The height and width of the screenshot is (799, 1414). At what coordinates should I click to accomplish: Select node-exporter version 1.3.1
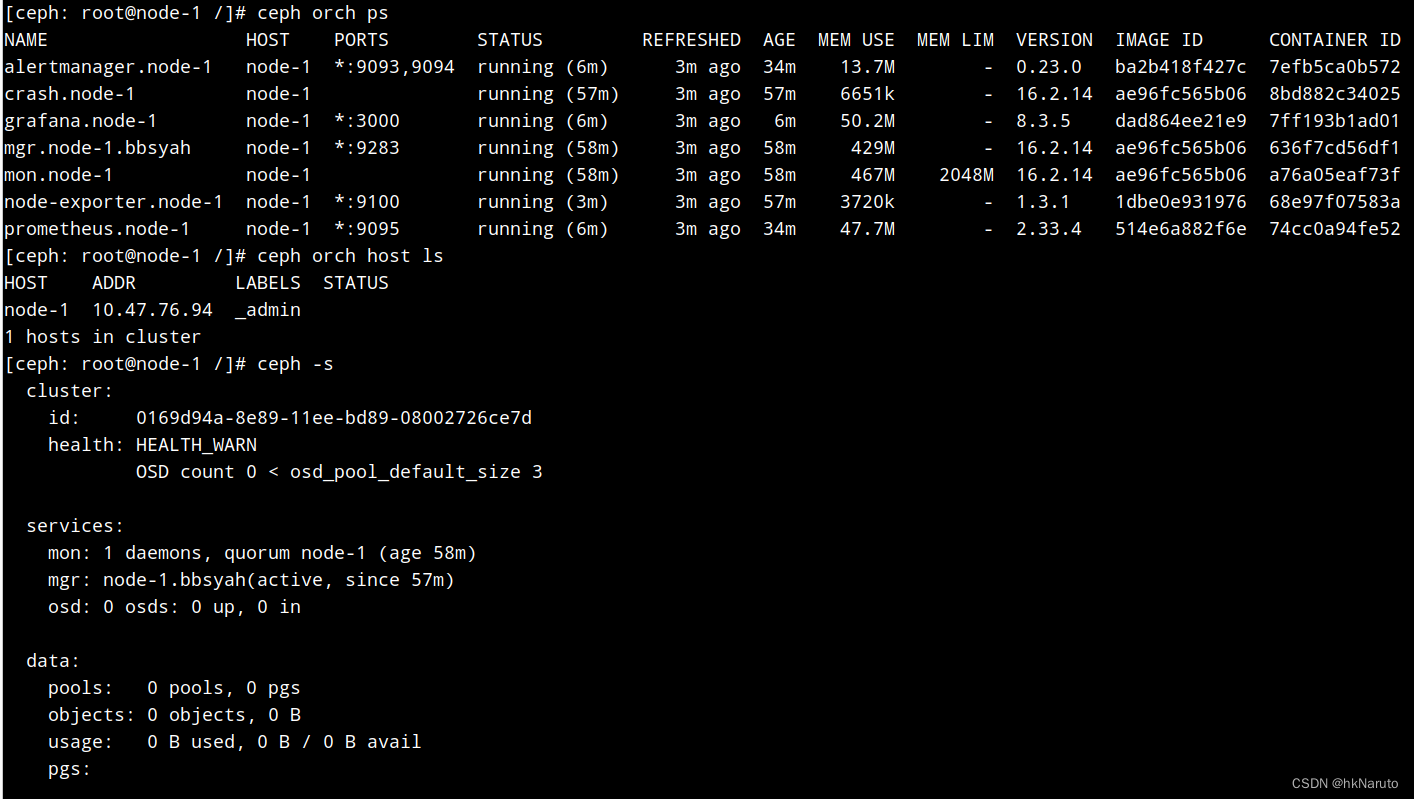[1043, 202]
